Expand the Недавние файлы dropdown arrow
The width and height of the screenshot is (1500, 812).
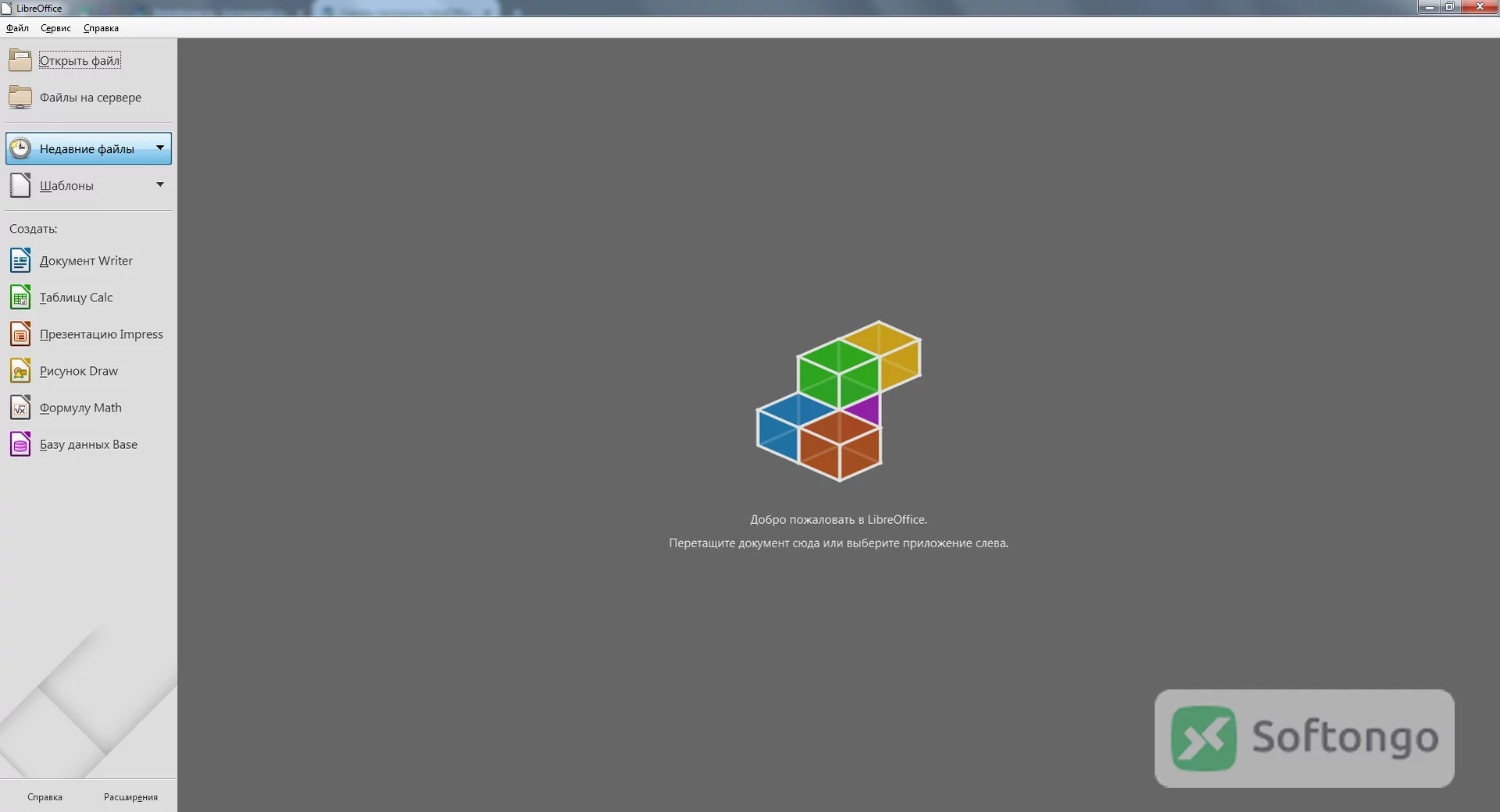(x=160, y=148)
